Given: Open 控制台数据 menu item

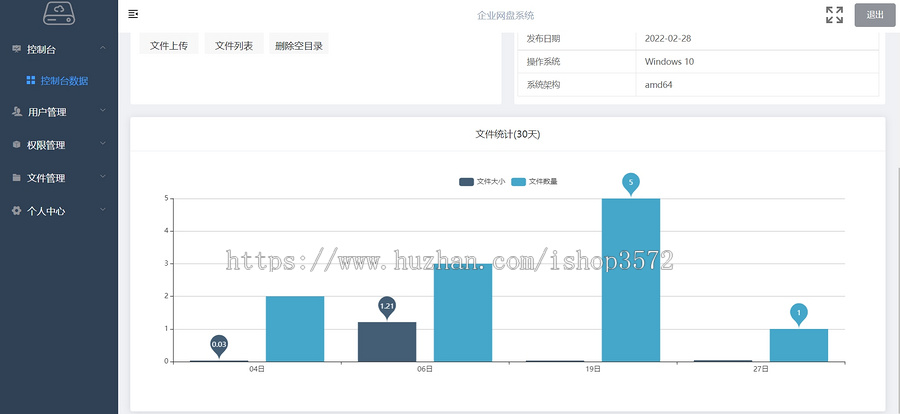Looking at the screenshot, I should click(59, 81).
